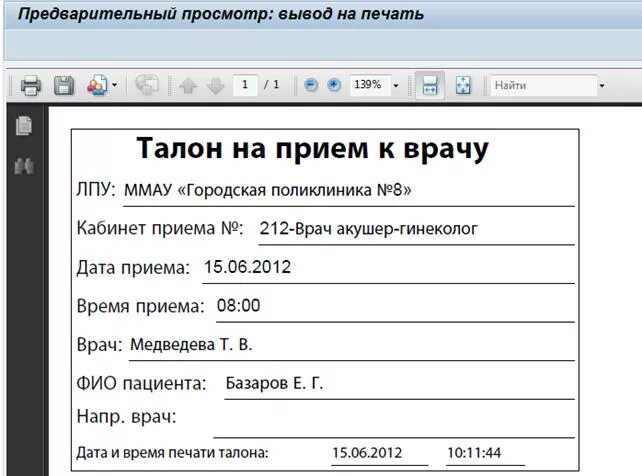
Task: Click text ММАУ «Городская поликлиника №8»
Action: tap(268, 190)
